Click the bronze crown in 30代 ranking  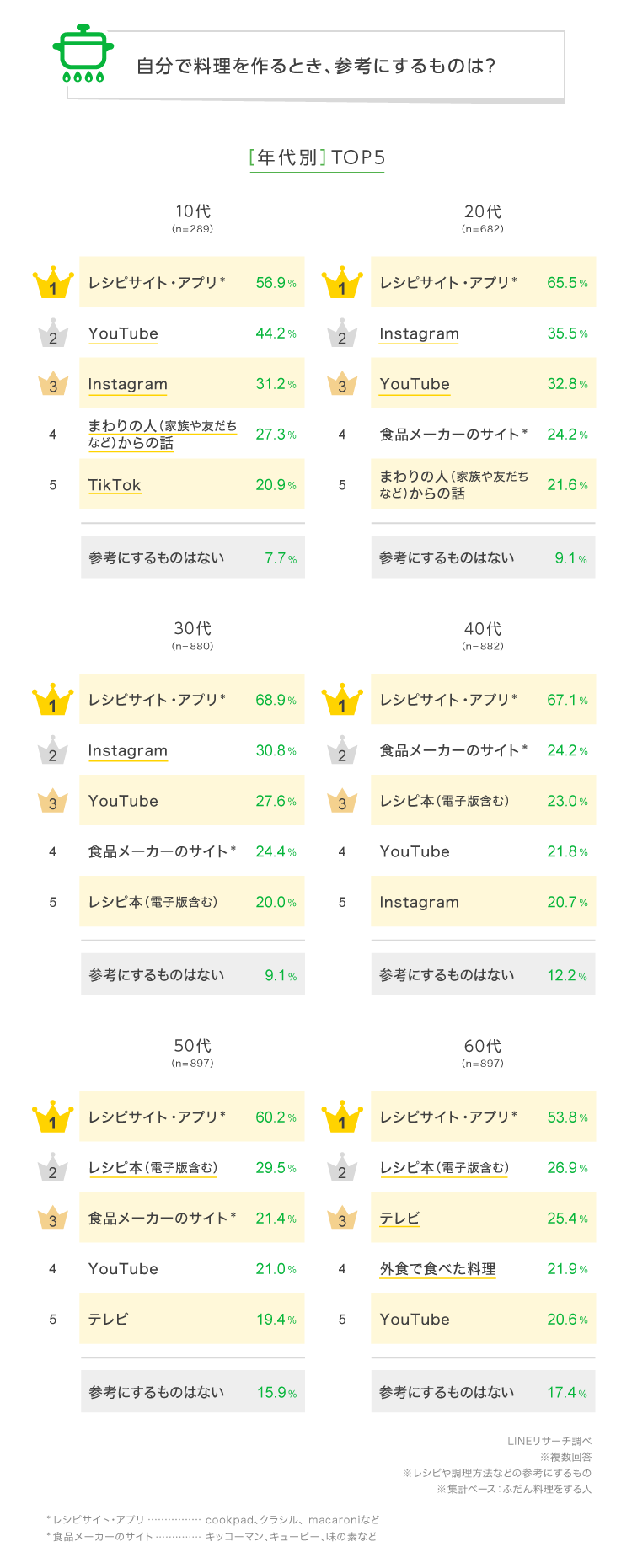(52, 801)
